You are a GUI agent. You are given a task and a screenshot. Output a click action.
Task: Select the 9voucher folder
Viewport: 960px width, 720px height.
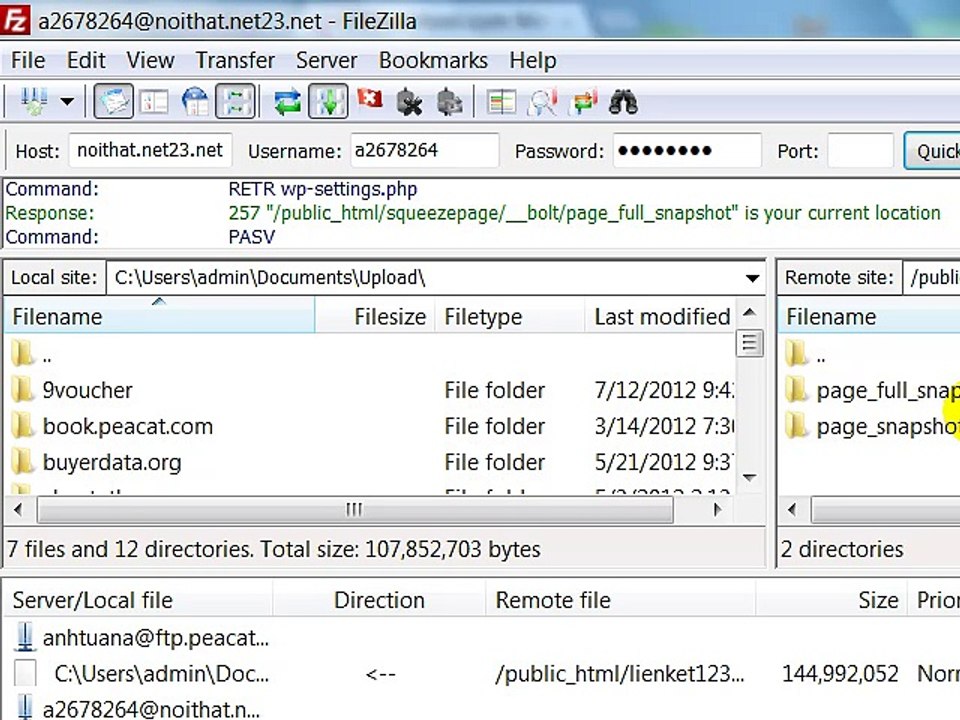click(72, 390)
